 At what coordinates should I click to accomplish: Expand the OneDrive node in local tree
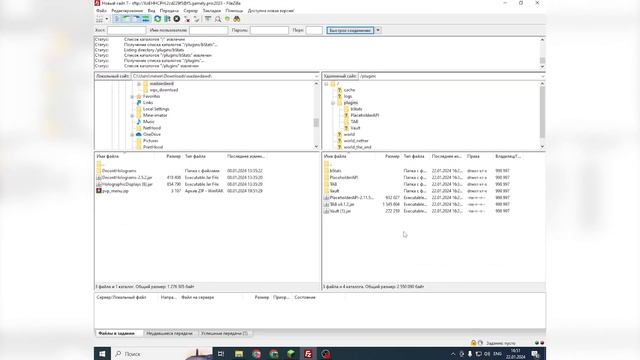(132, 135)
